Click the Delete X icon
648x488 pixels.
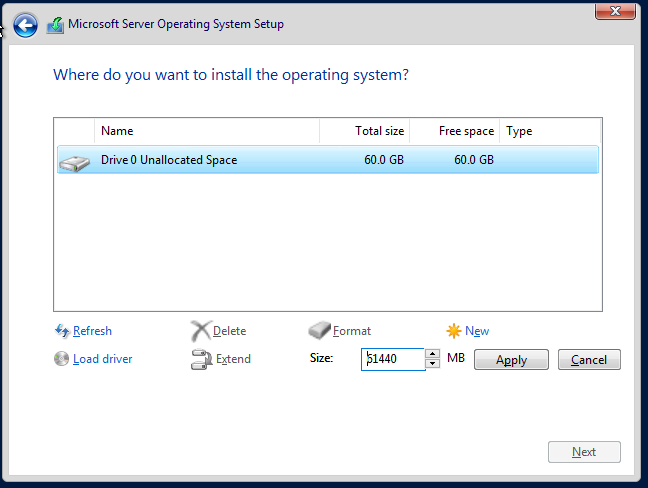(201, 331)
